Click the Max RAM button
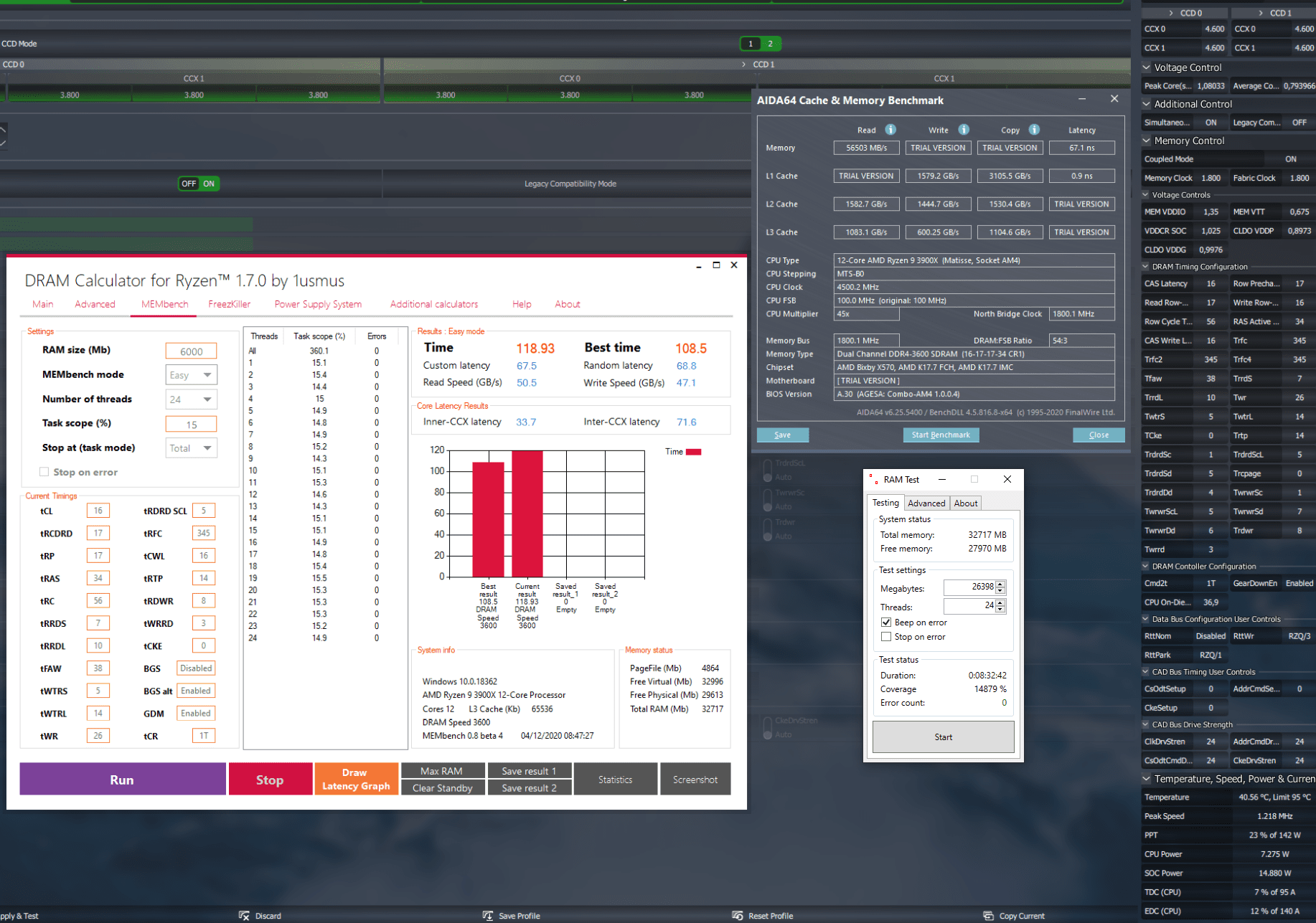 coord(442,771)
